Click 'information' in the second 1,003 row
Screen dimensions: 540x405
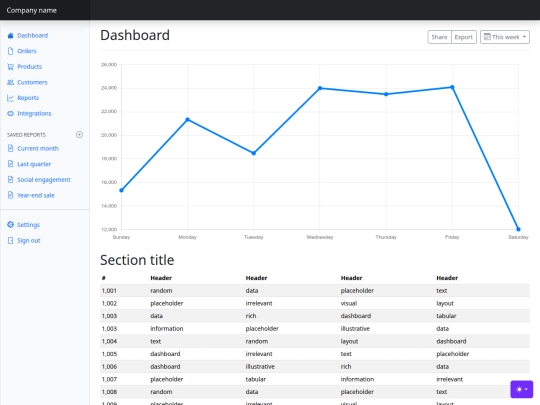[x=167, y=329]
